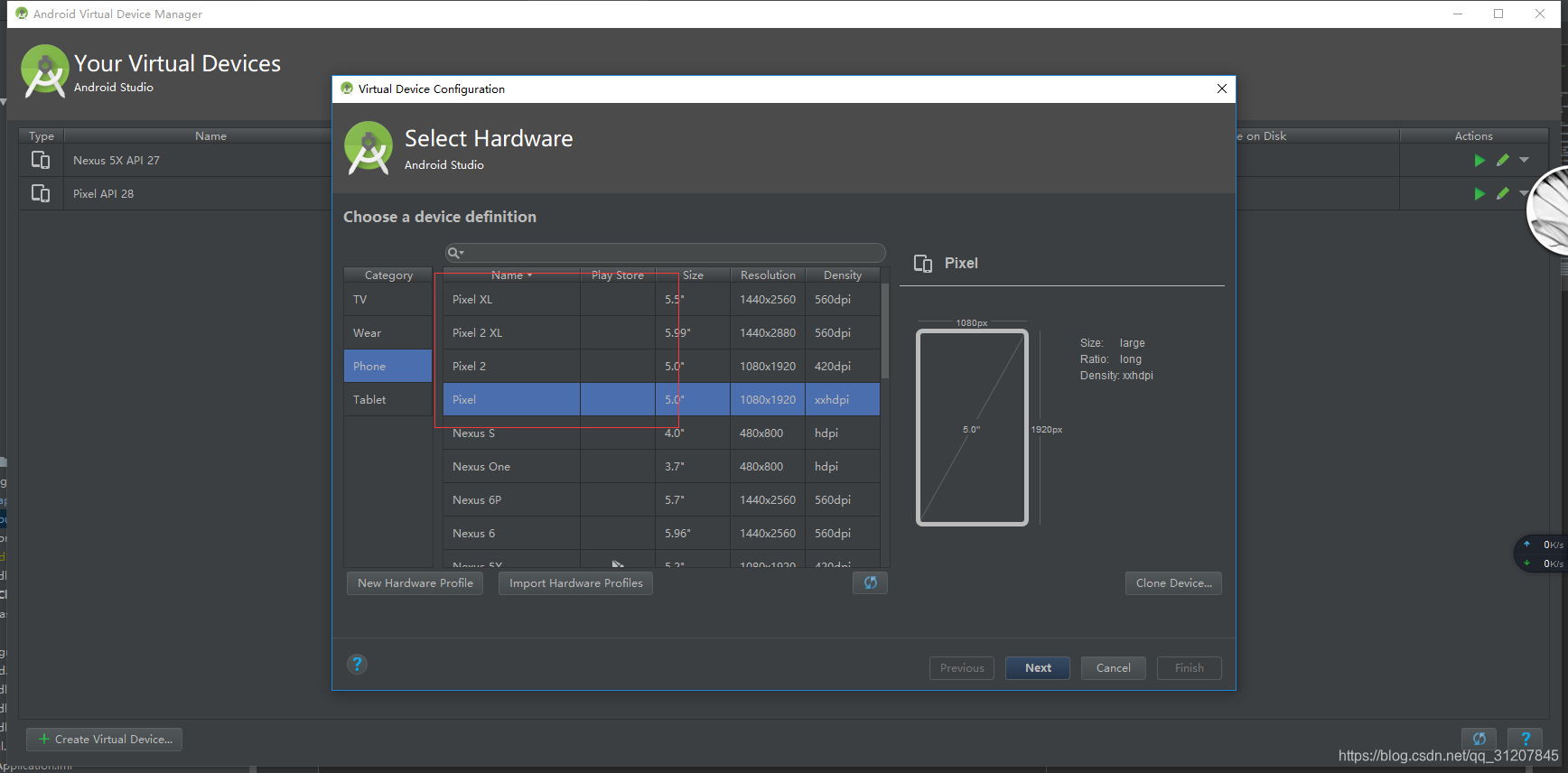This screenshot has width=1568, height=773.
Task: Launch Nexus 5X API 27 with play icon
Action: [1479, 160]
